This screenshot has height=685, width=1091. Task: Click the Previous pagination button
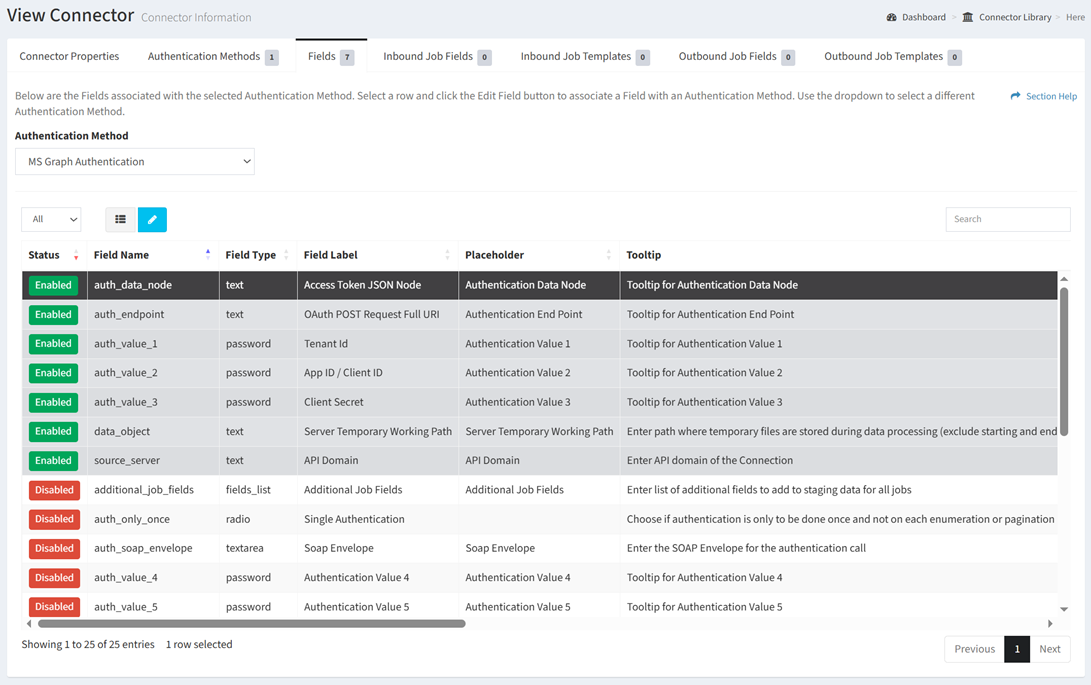click(x=974, y=649)
